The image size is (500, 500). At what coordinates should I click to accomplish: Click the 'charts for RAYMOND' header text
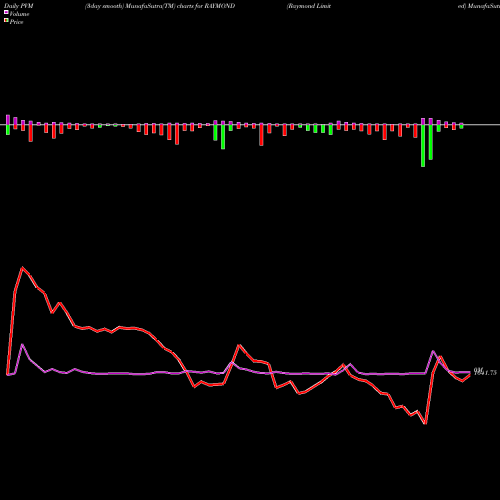click(x=206, y=6)
